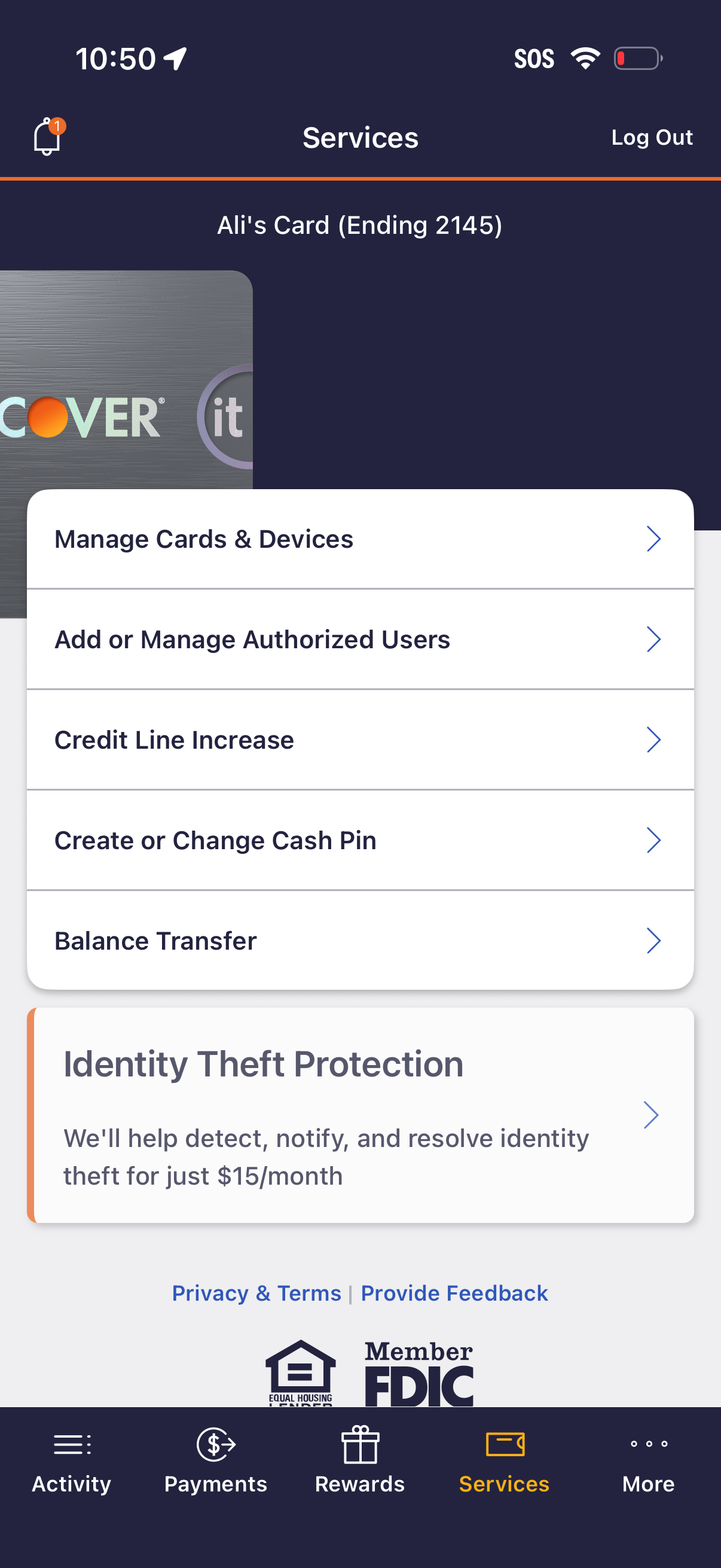Tap the Equal Housing Lender logo

tap(301, 1373)
